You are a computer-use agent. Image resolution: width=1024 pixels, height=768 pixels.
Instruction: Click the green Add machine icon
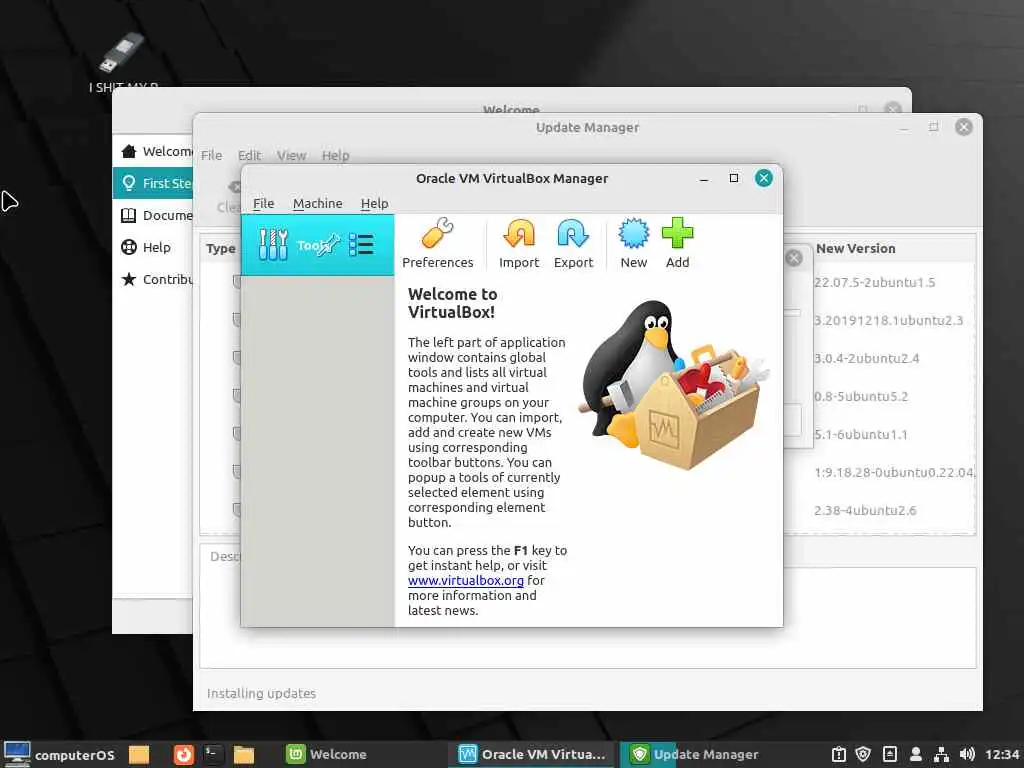(677, 244)
